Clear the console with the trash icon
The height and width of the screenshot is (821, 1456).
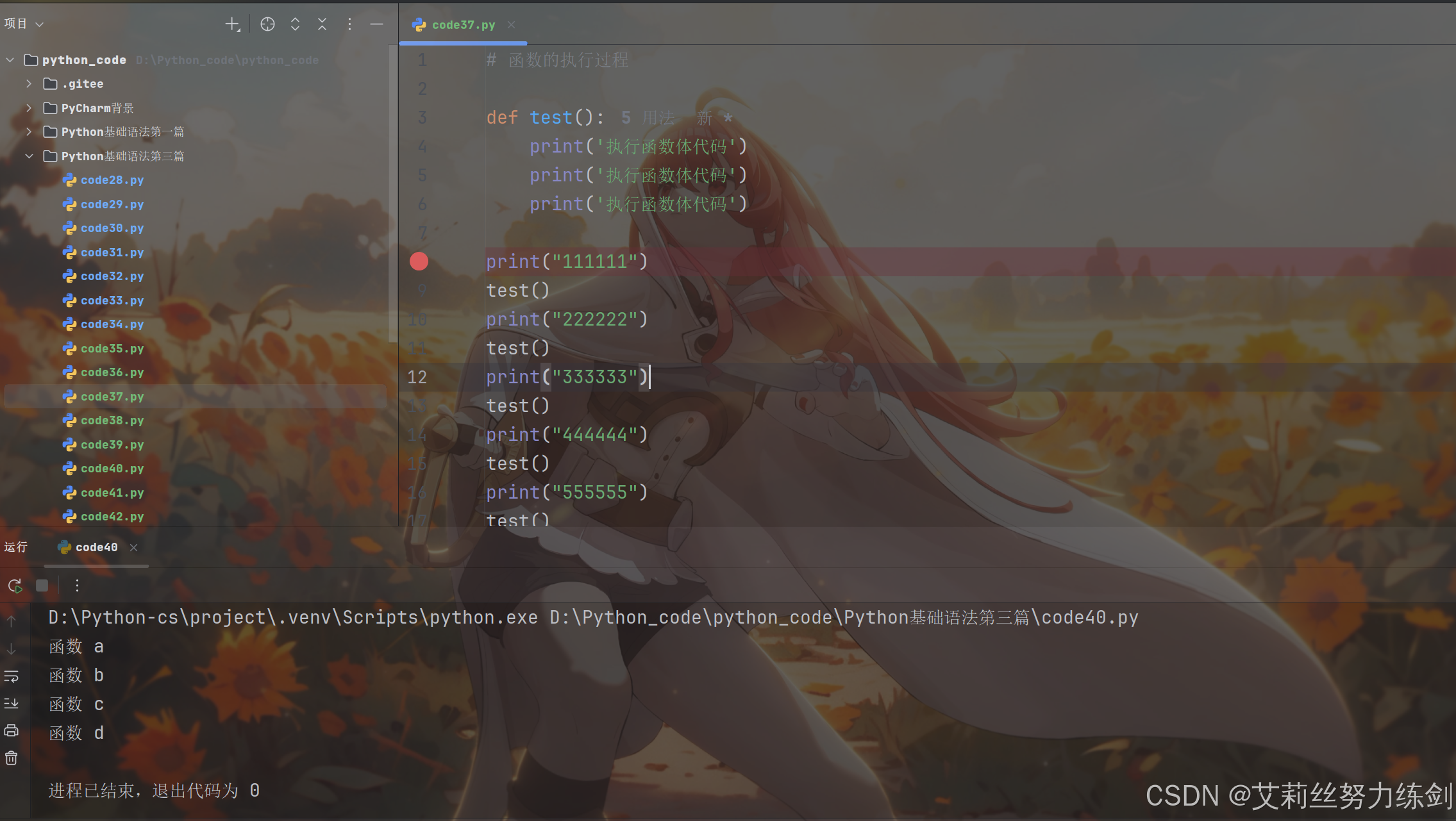tap(12, 758)
